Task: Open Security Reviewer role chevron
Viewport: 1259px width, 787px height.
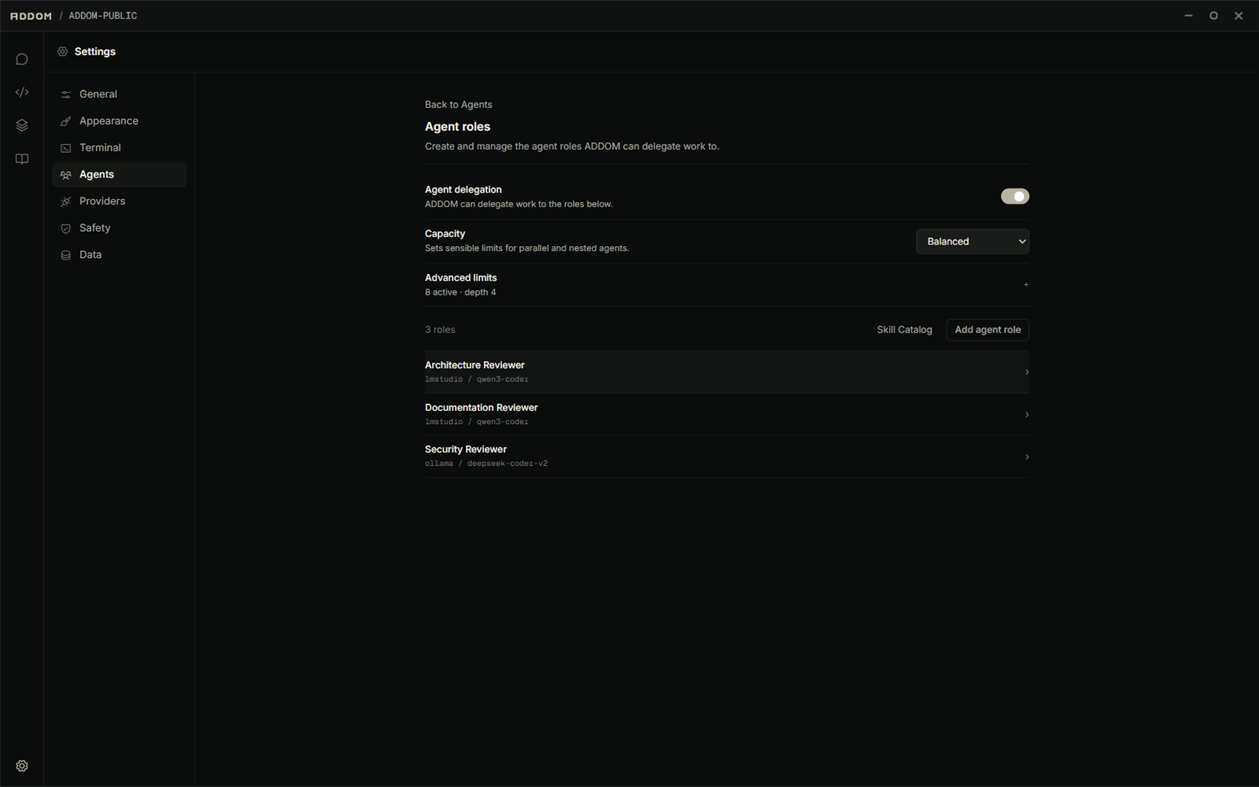Action: click(x=1026, y=457)
